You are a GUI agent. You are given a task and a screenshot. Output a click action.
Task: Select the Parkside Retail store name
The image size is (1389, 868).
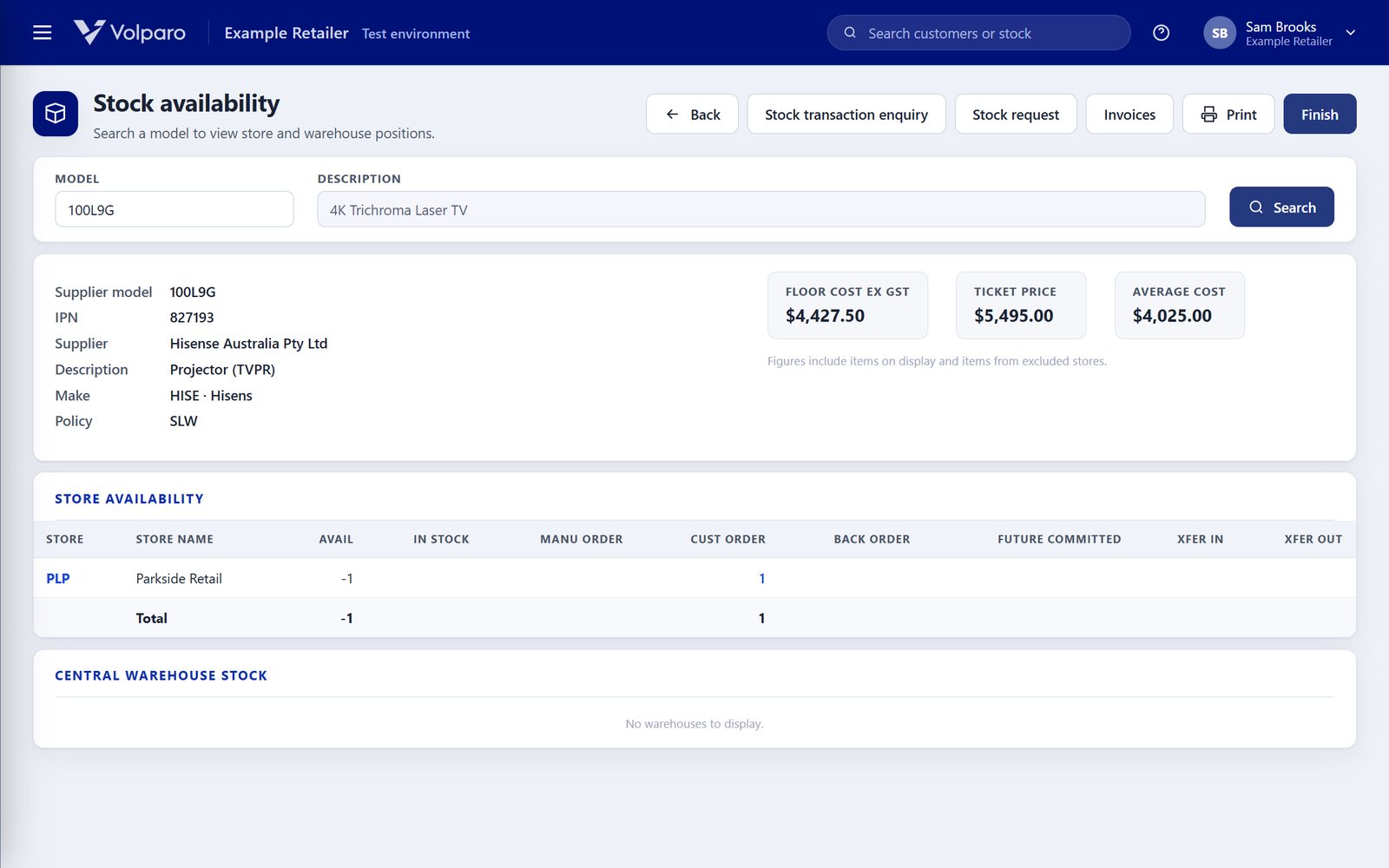[x=179, y=578]
